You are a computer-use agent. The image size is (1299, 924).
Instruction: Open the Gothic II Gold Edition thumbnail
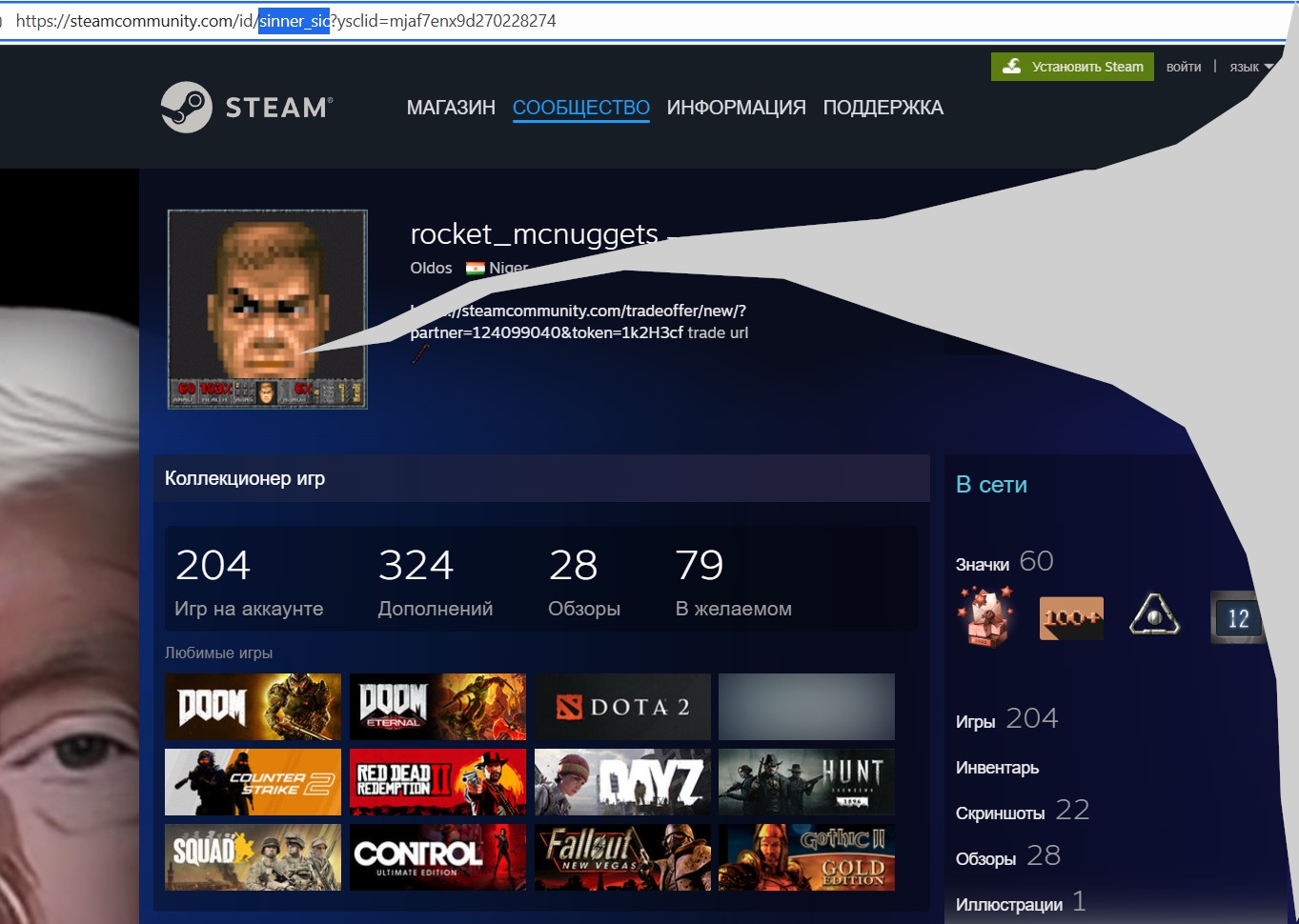click(806, 857)
